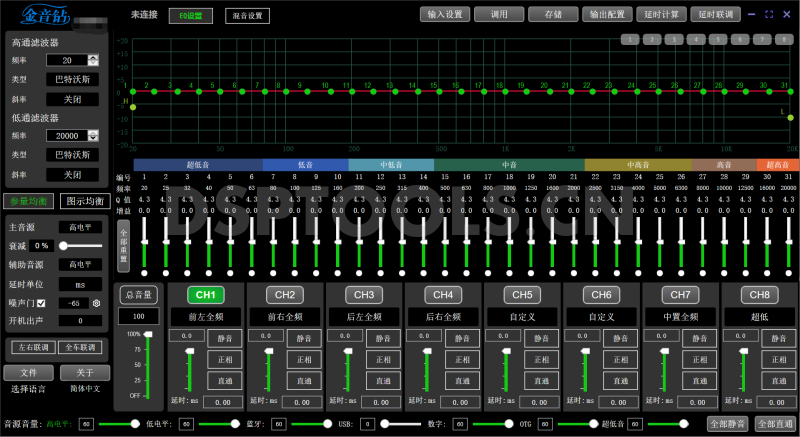Click the high-pass filter frequency stepper

93,60
